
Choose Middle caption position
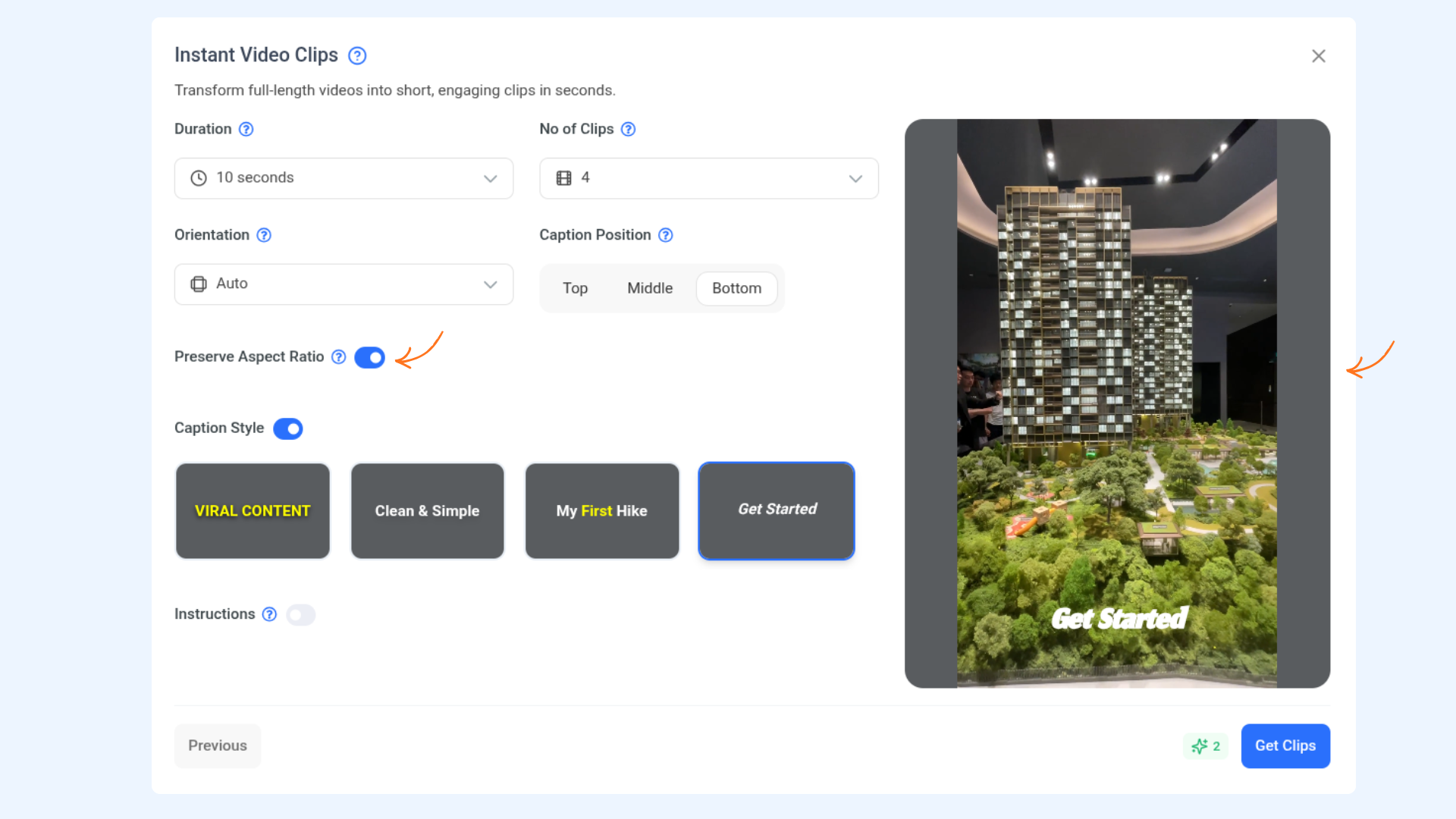point(650,288)
